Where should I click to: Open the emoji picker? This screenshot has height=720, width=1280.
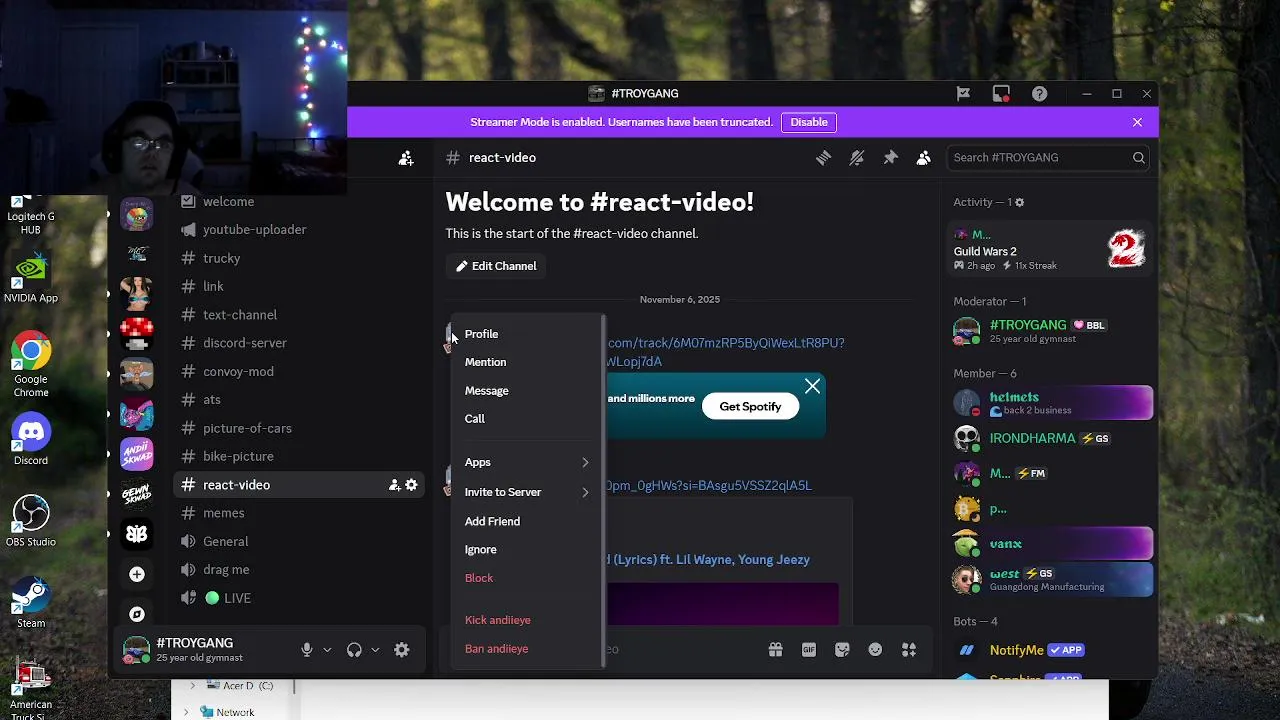[x=875, y=650]
